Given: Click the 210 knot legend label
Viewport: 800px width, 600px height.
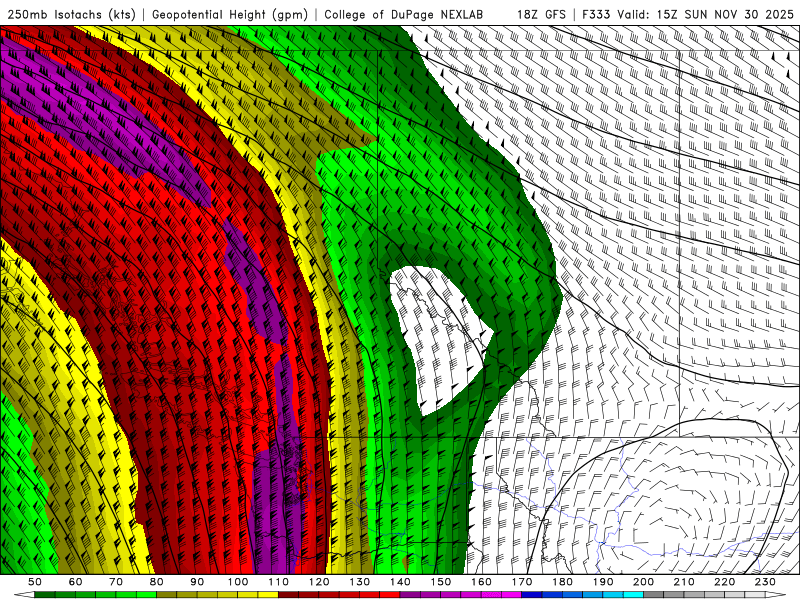Looking at the screenshot, I should point(684,582).
